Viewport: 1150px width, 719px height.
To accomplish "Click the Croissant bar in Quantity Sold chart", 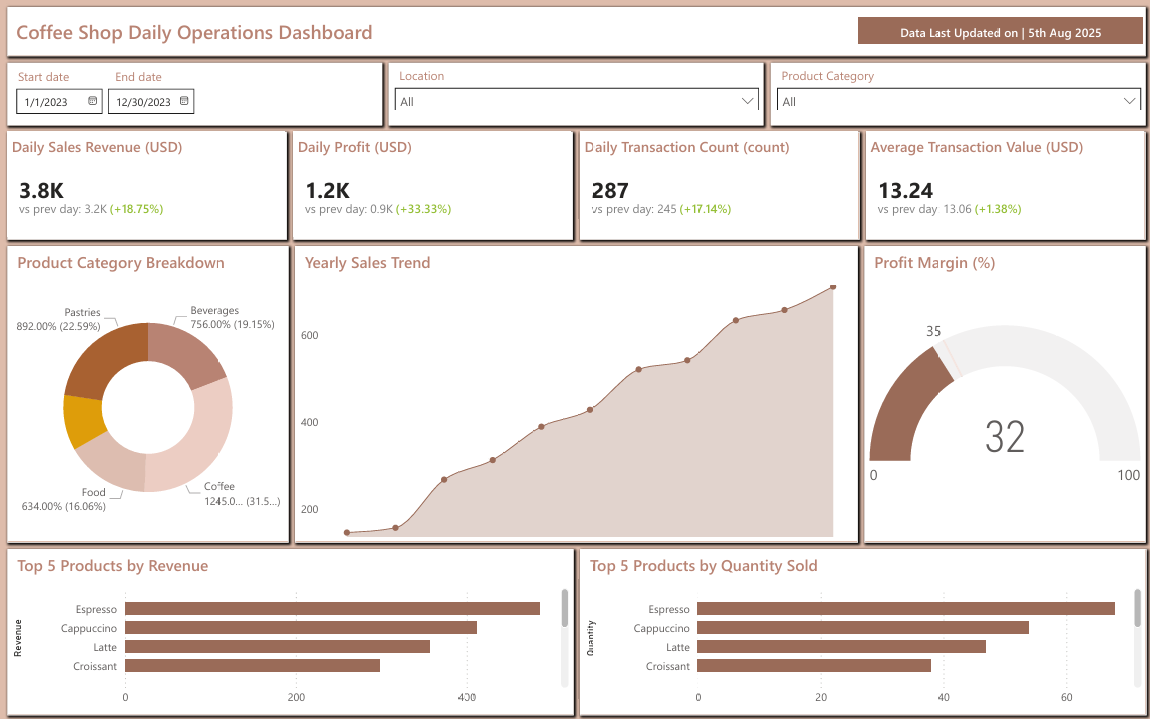I will click(x=814, y=666).
